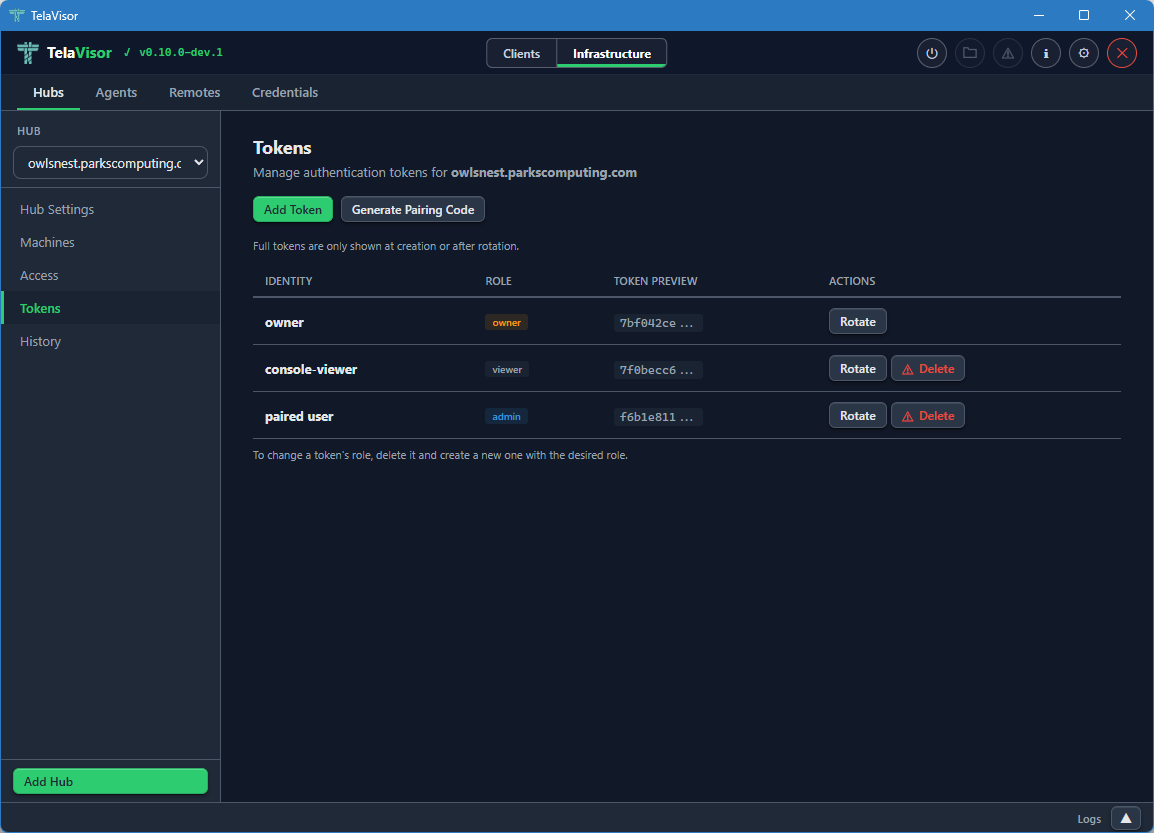Viewport: 1154px width, 833px height.
Task: Select Machines in the sidebar
Action: coord(48,242)
